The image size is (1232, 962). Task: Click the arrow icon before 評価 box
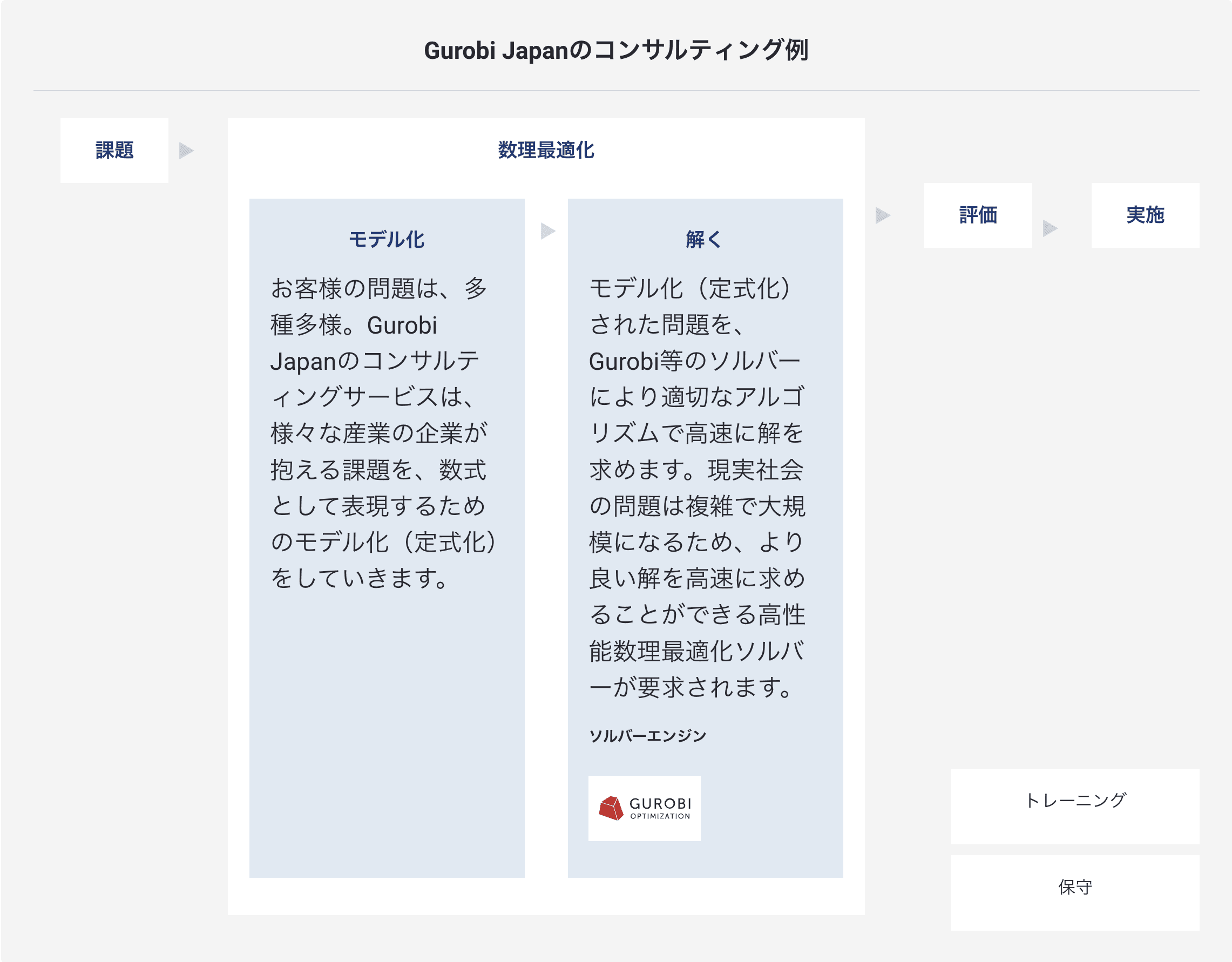pyautogui.click(x=882, y=215)
